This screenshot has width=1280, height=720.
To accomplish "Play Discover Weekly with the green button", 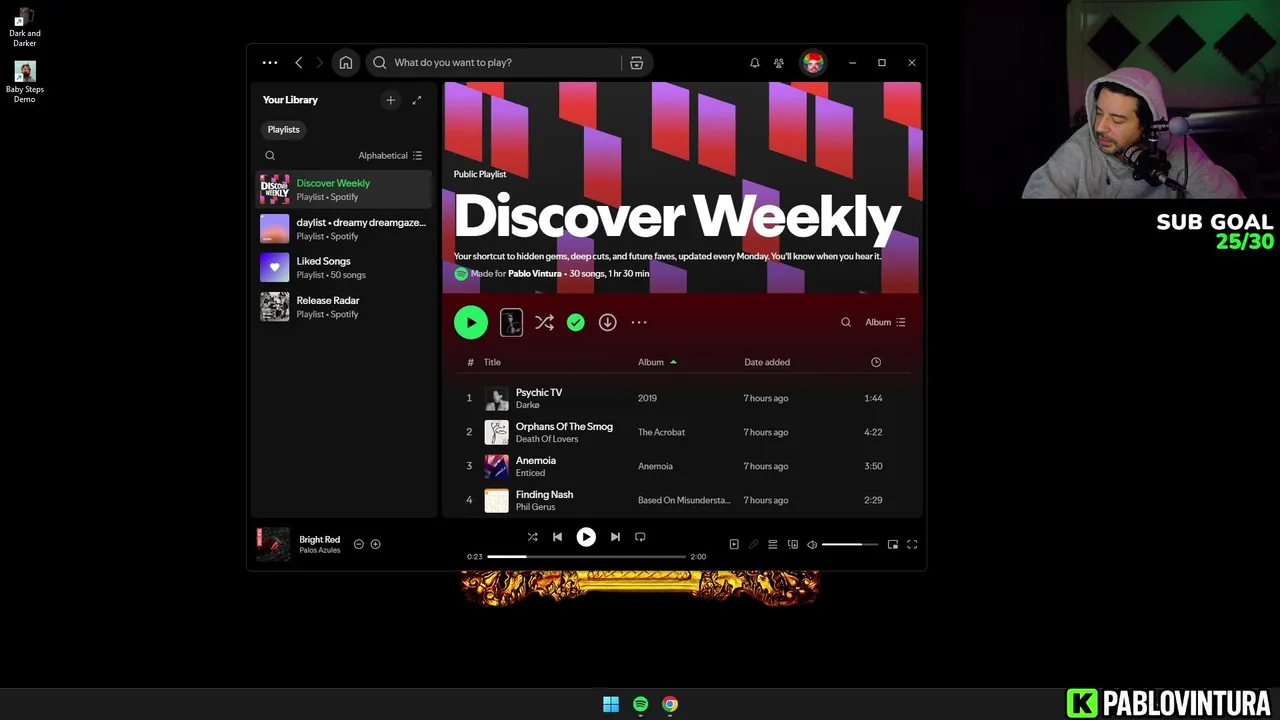I will click(471, 322).
